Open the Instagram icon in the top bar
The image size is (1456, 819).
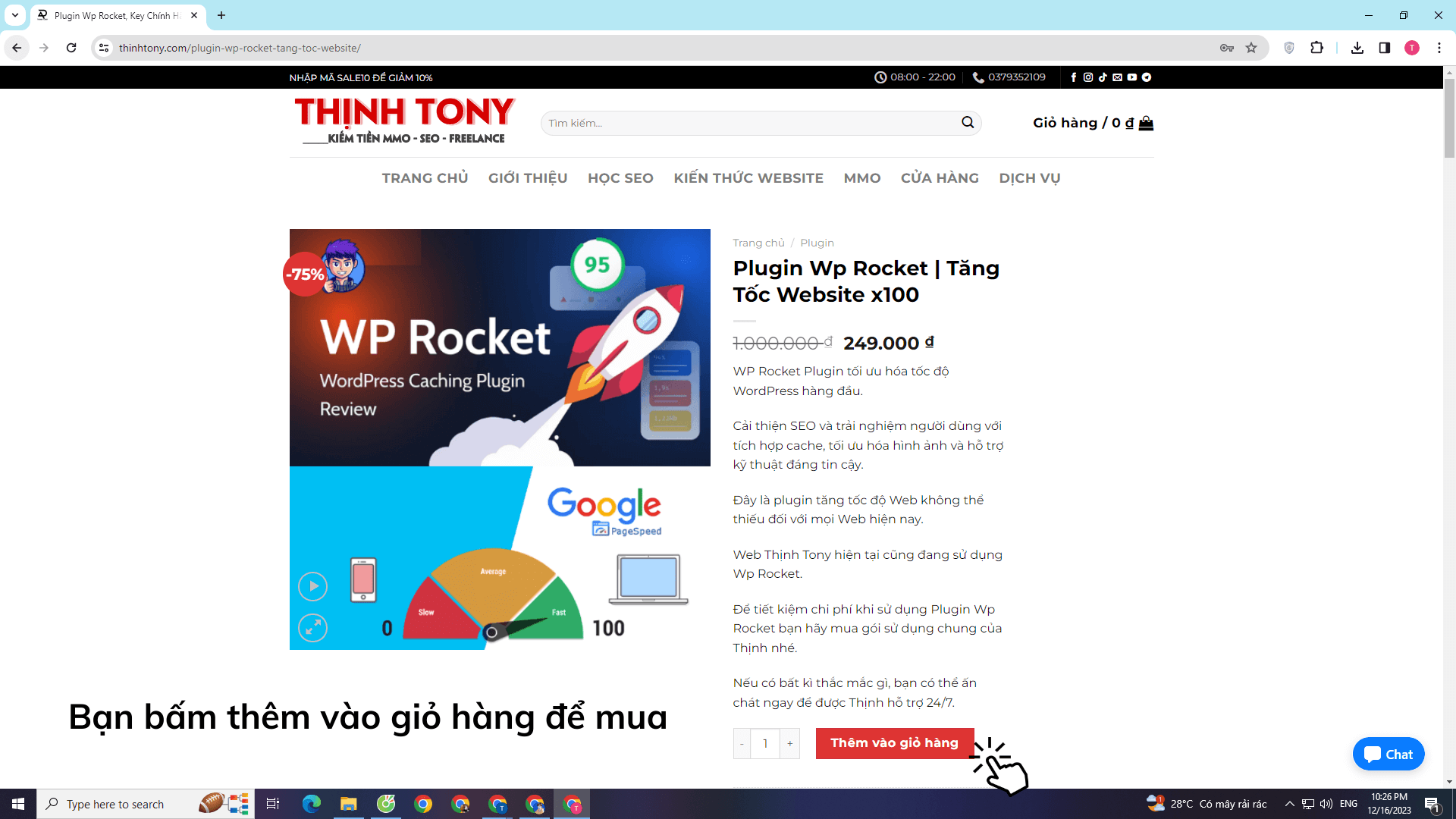pos(1088,77)
